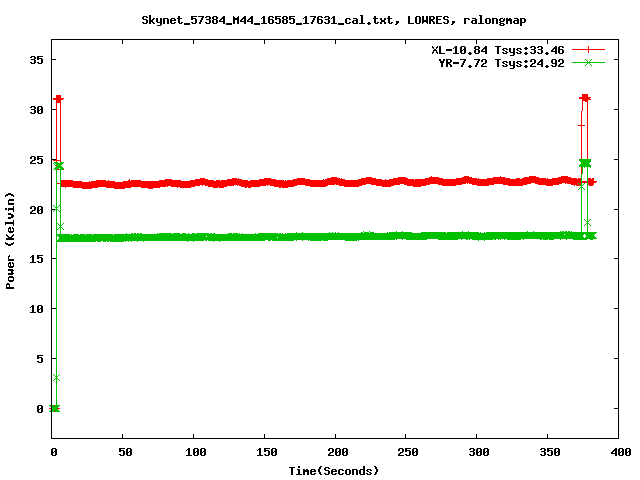This screenshot has height=480, width=640.
Task: Click y-axis tick label 10
Action: [x=36, y=309]
